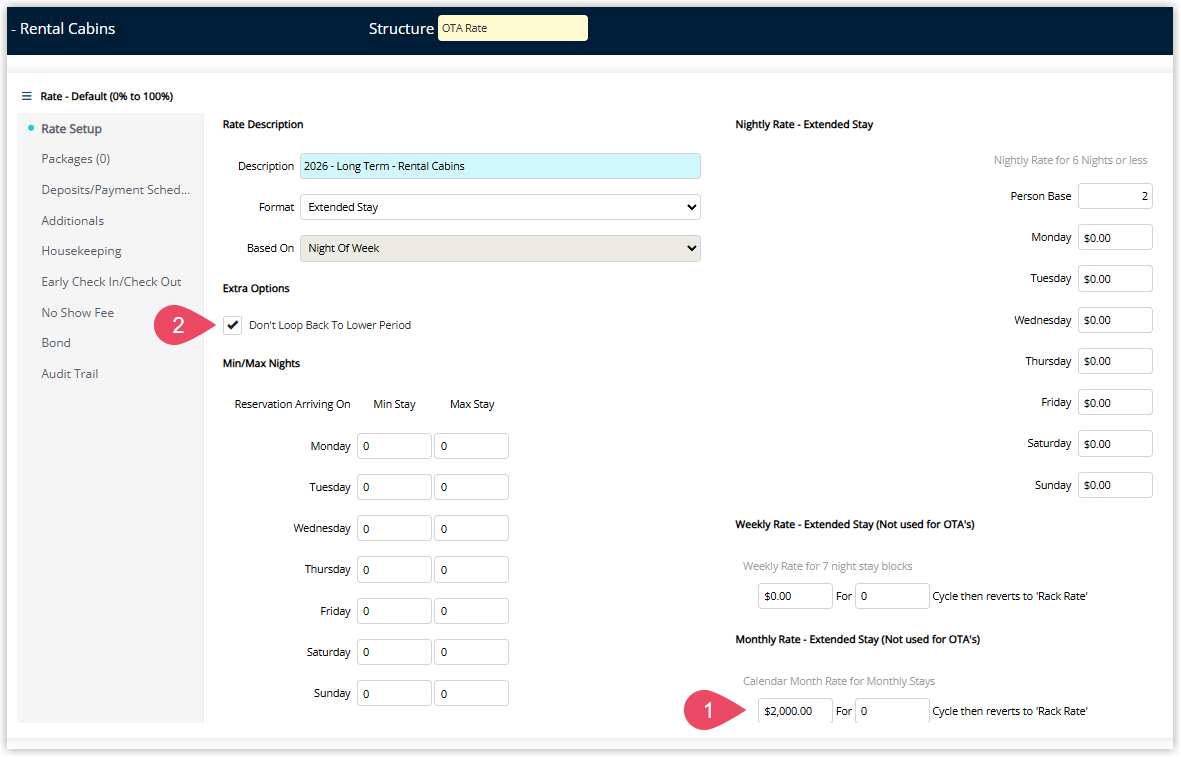
Task: Open the Packages (0) section
Action: pos(75,159)
